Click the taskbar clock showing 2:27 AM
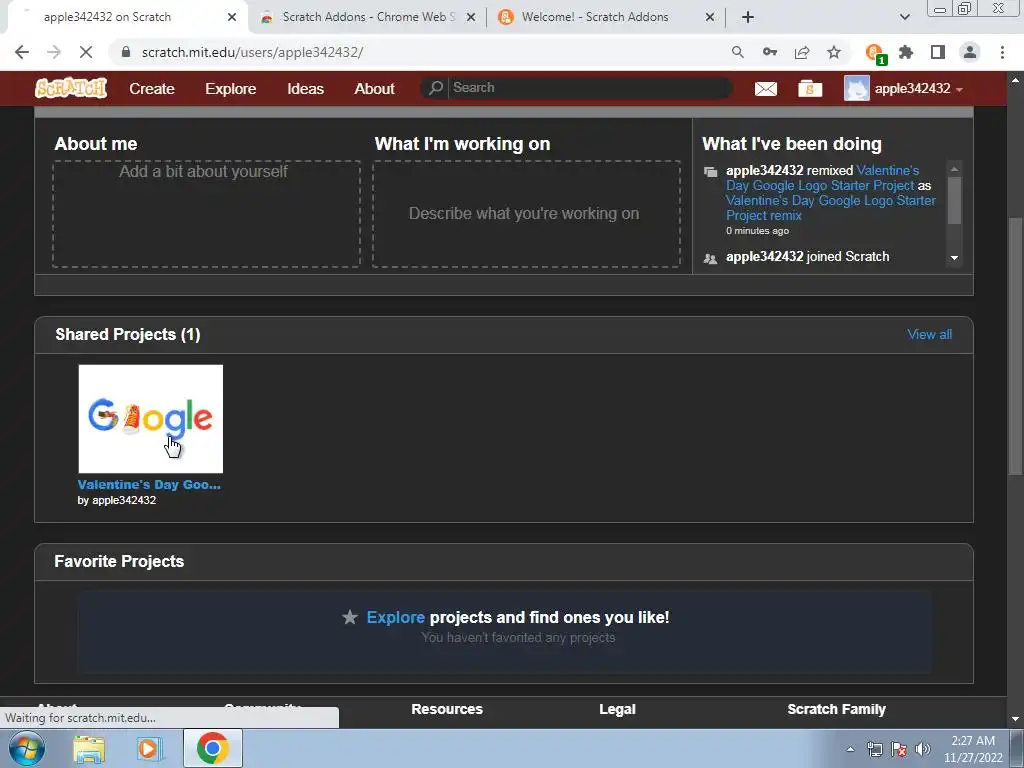 pyautogui.click(x=973, y=749)
